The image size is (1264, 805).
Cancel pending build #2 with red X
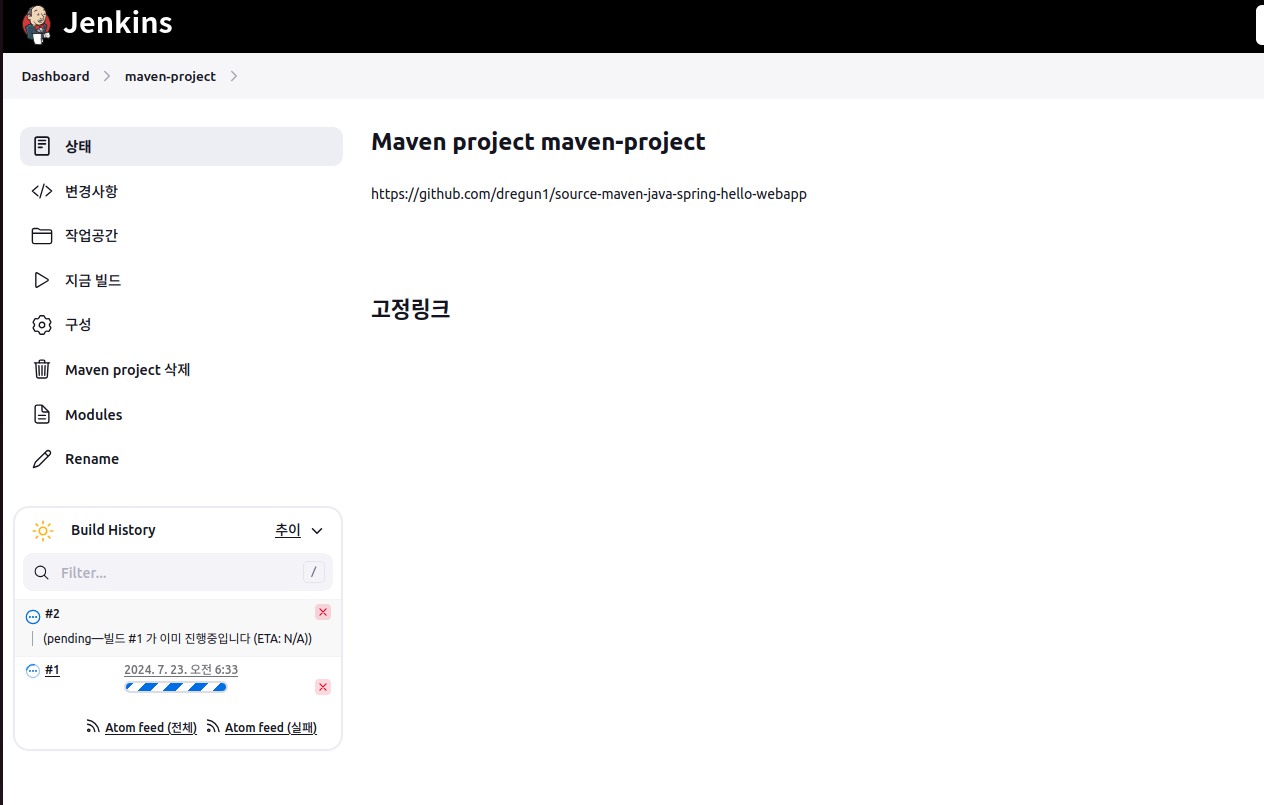323,612
